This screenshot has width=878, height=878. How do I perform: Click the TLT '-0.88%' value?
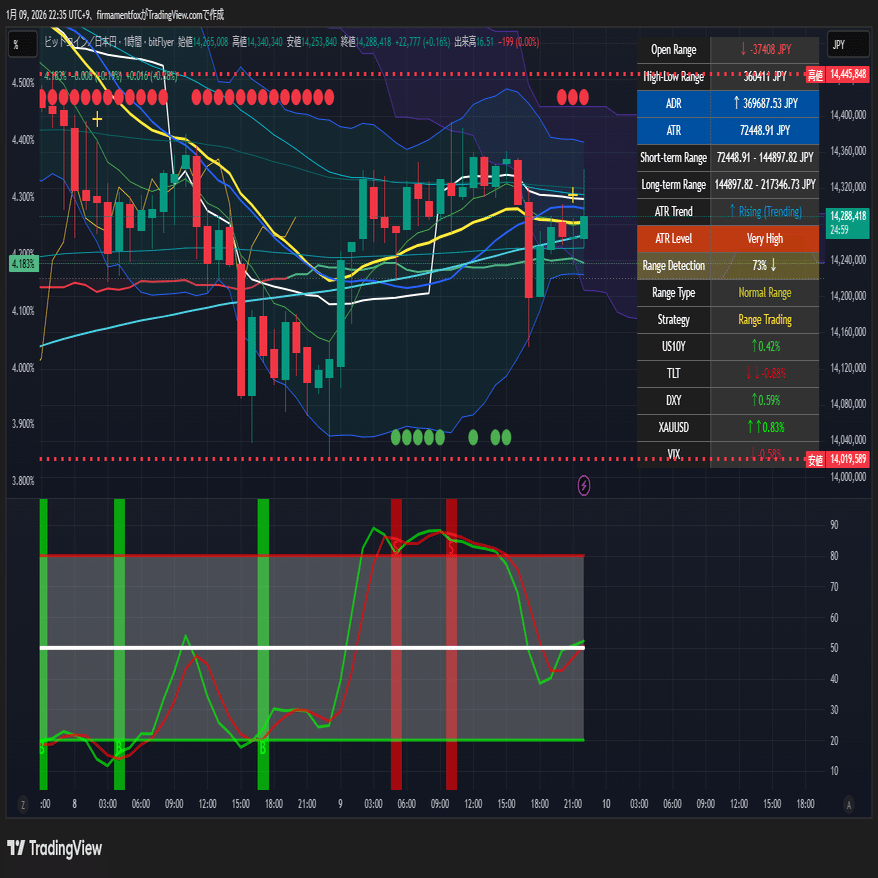pos(765,373)
